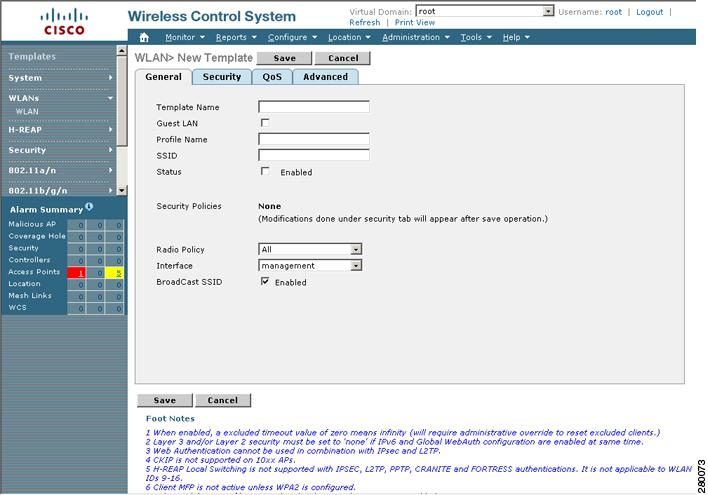Focus the Profile Name field
Image resolution: width=708 pixels, height=495 pixels.
point(314,139)
